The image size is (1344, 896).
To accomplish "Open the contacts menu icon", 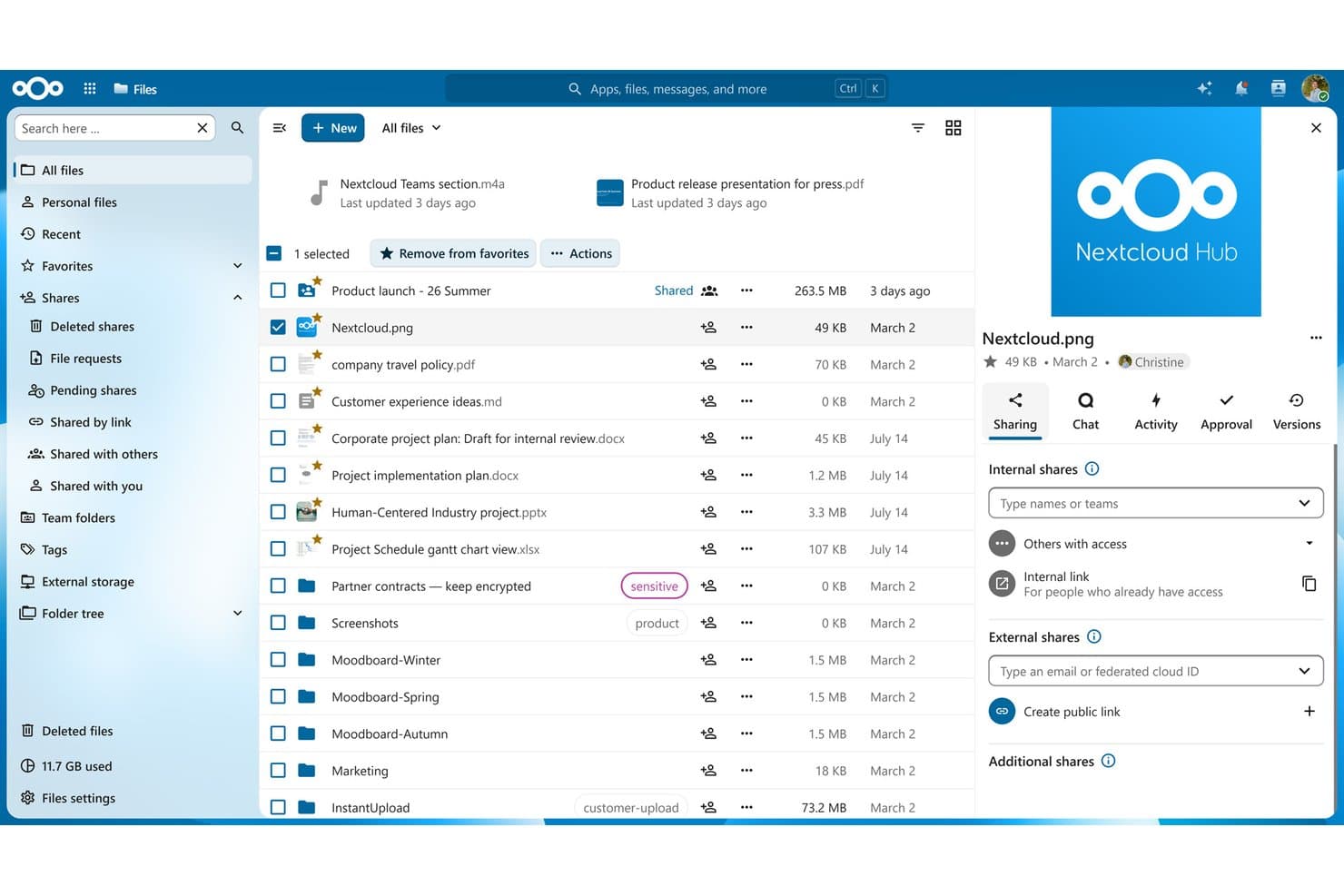I will click(1278, 89).
